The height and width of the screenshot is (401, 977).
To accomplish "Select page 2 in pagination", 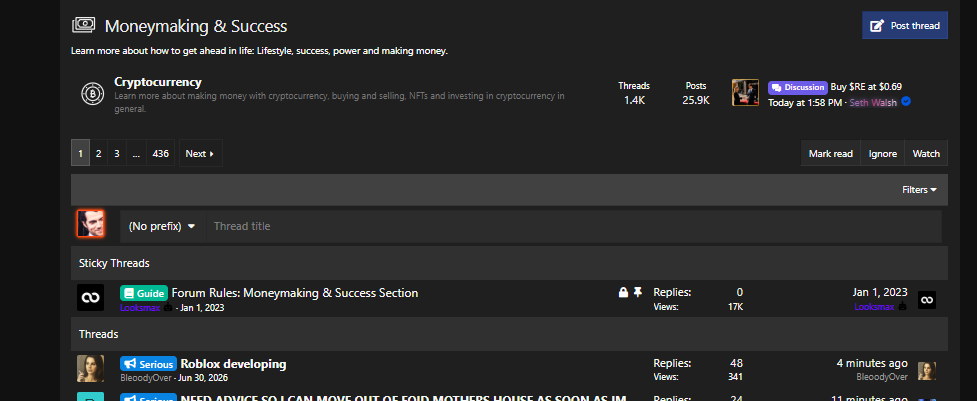I will pyautogui.click(x=98, y=153).
